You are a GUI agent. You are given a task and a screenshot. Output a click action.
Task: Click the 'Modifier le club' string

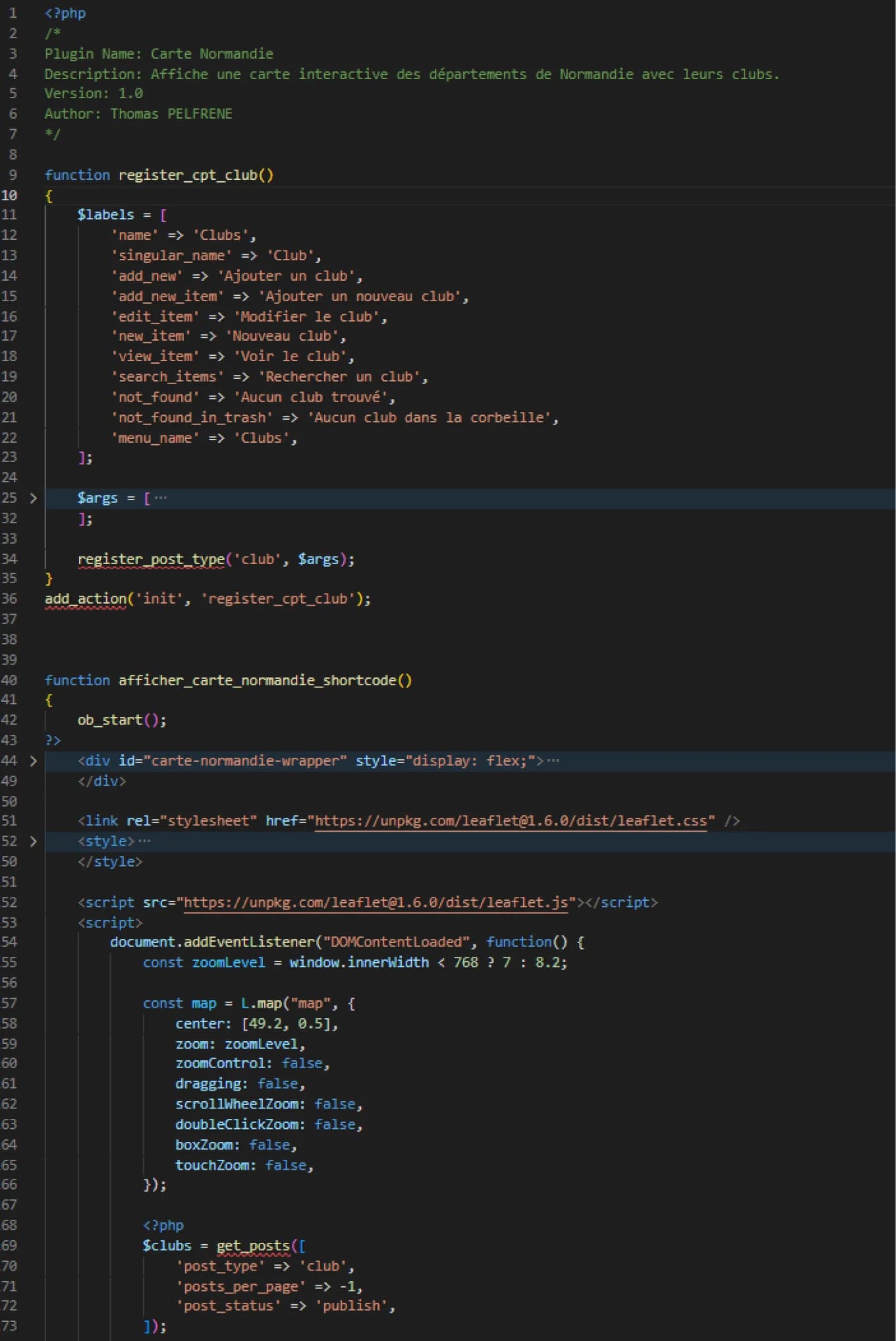[306, 317]
